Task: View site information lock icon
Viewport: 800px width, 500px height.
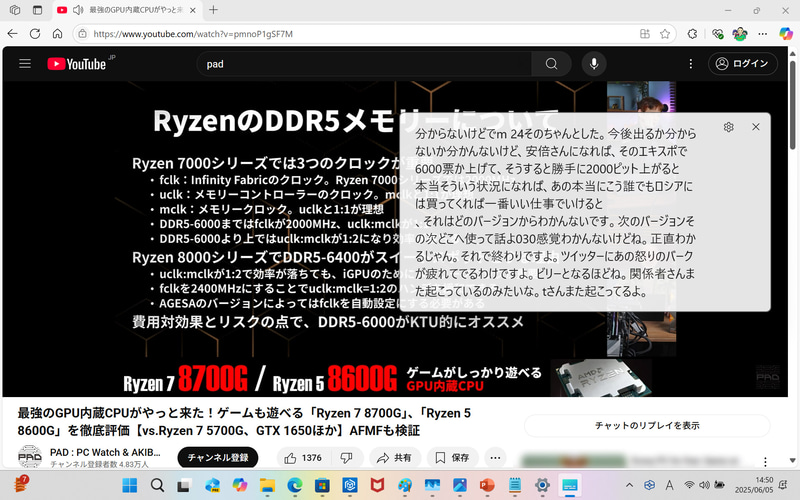Action: (x=82, y=34)
